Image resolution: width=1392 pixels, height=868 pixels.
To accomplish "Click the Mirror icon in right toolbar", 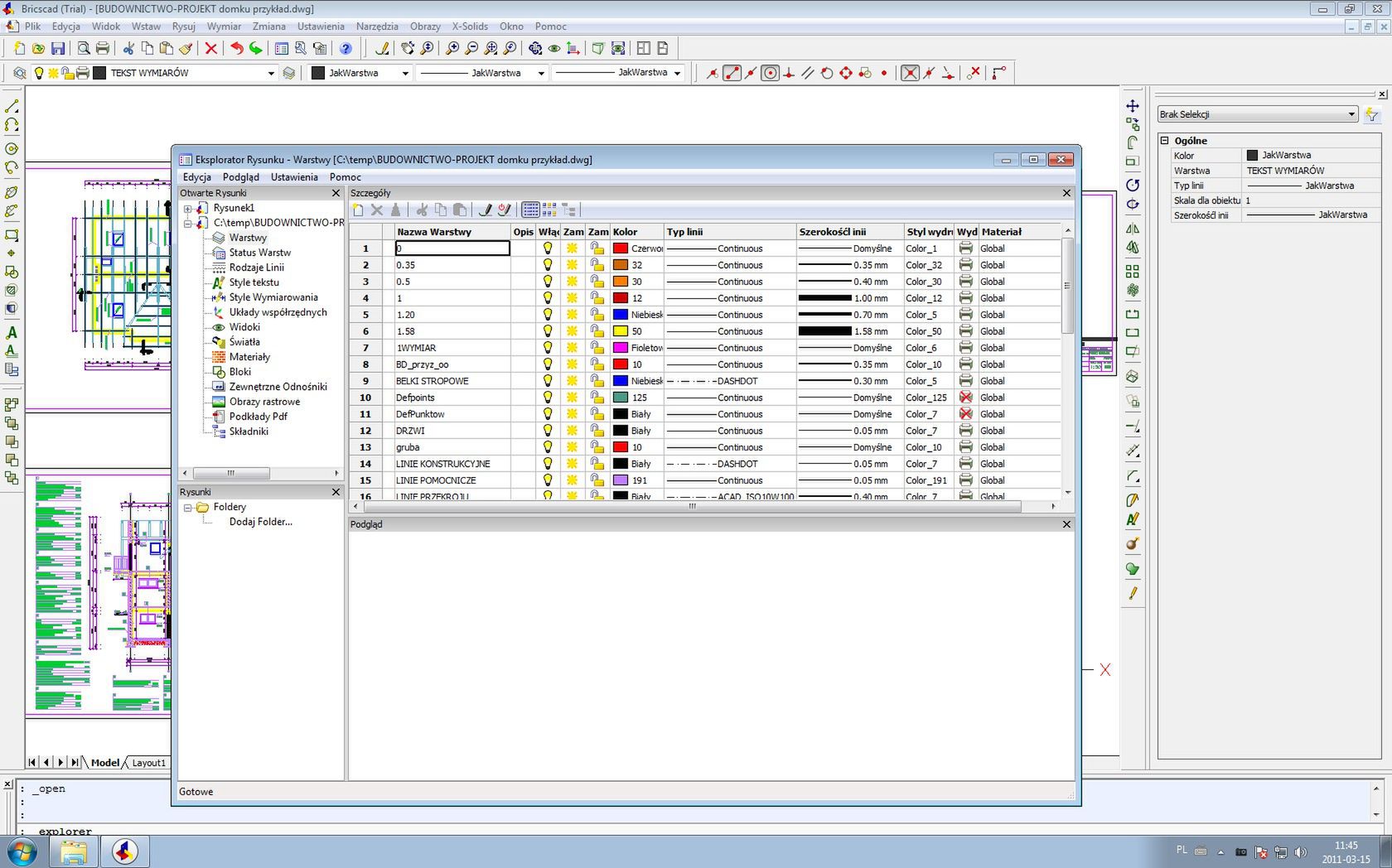I will (1133, 229).
